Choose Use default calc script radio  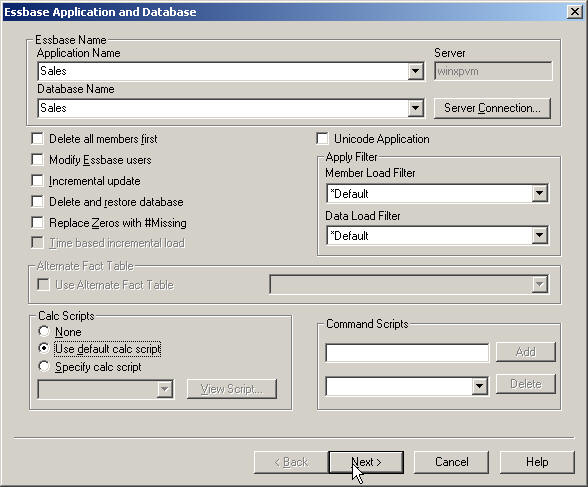click(x=44, y=348)
